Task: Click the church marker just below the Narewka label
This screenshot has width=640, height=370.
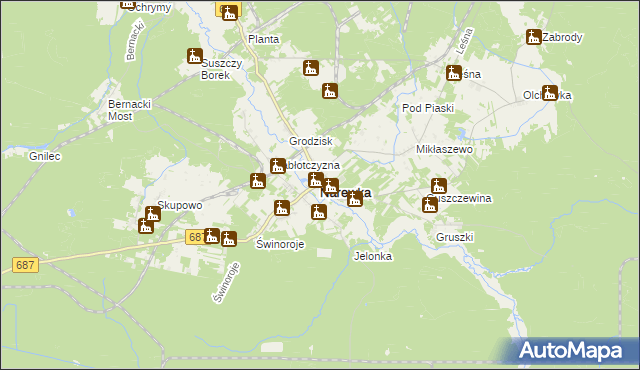Action: 355,199
